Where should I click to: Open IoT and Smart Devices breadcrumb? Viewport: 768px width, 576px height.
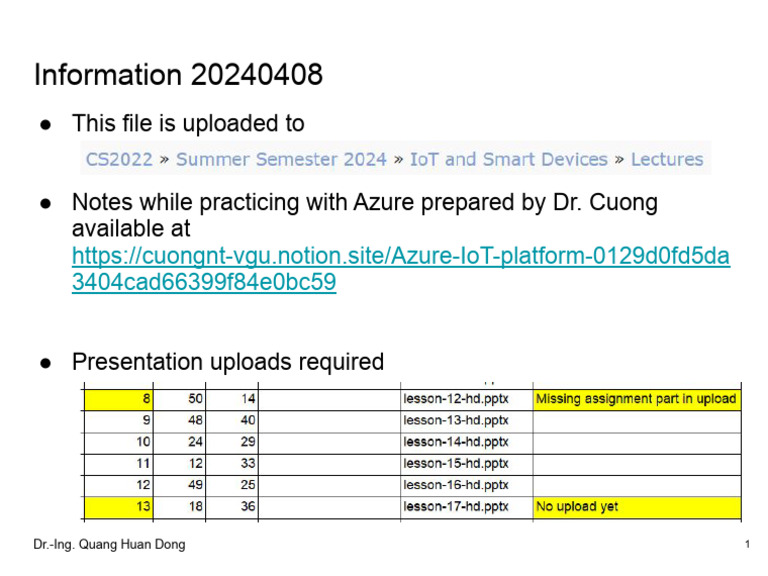coord(508,159)
